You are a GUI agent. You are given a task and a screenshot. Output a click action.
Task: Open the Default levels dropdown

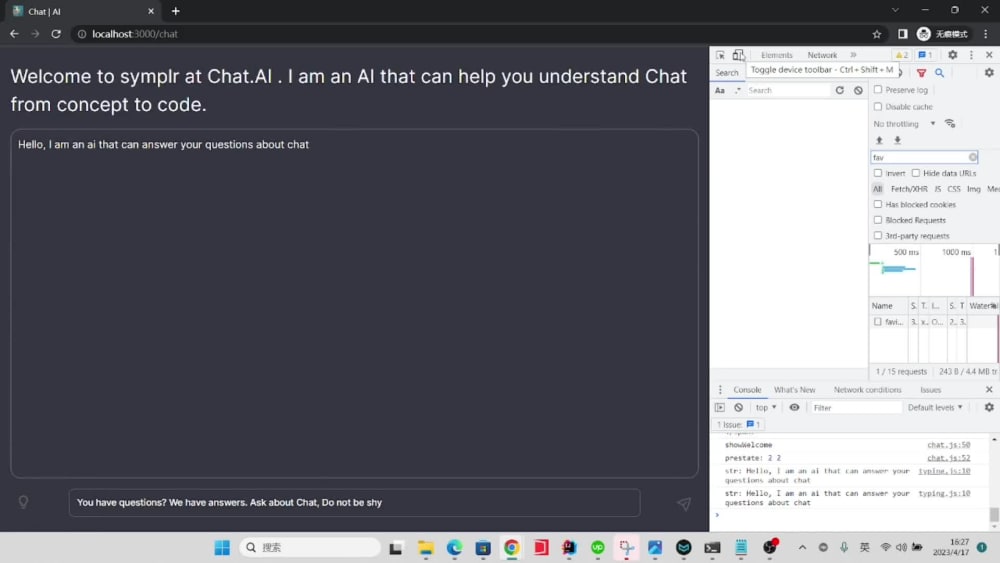935,407
